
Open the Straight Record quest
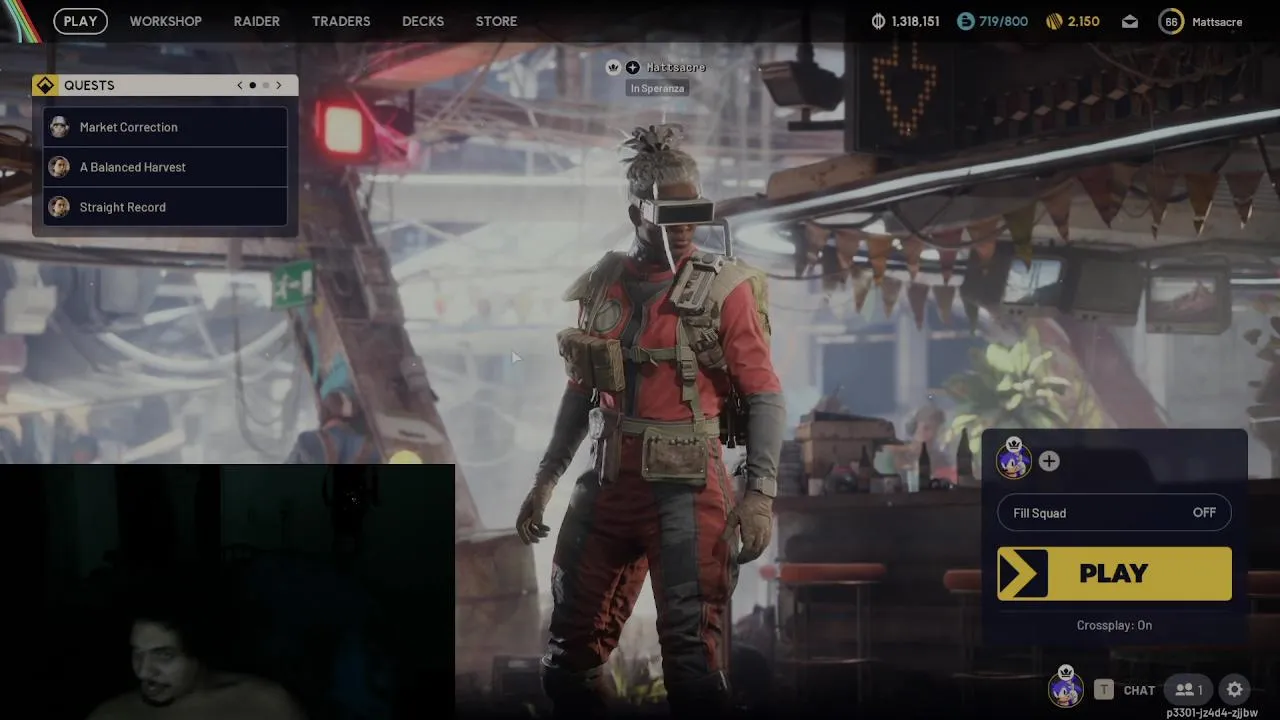[x=166, y=207]
